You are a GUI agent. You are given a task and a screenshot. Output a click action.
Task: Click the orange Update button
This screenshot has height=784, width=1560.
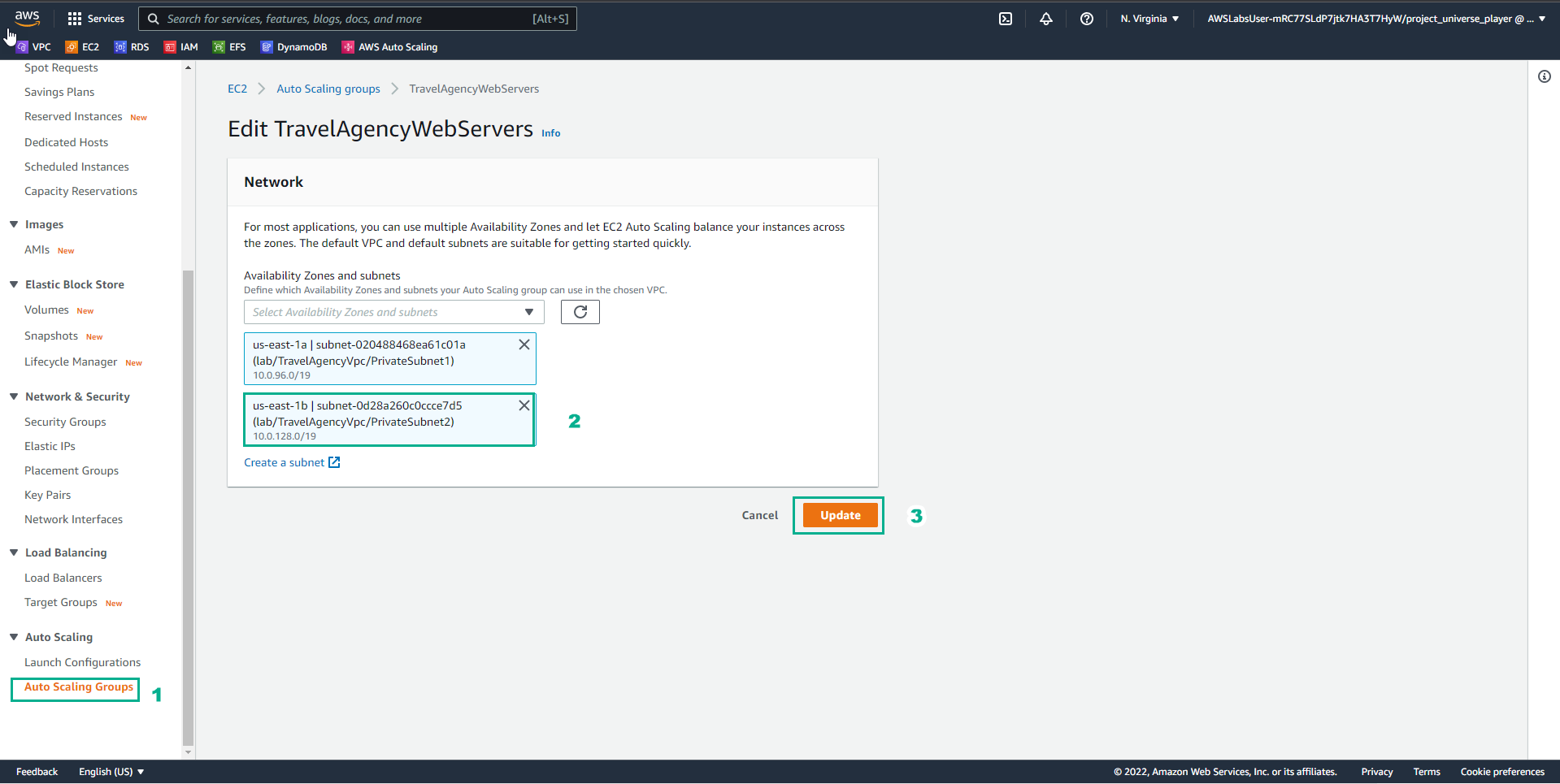(x=841, y=515)
